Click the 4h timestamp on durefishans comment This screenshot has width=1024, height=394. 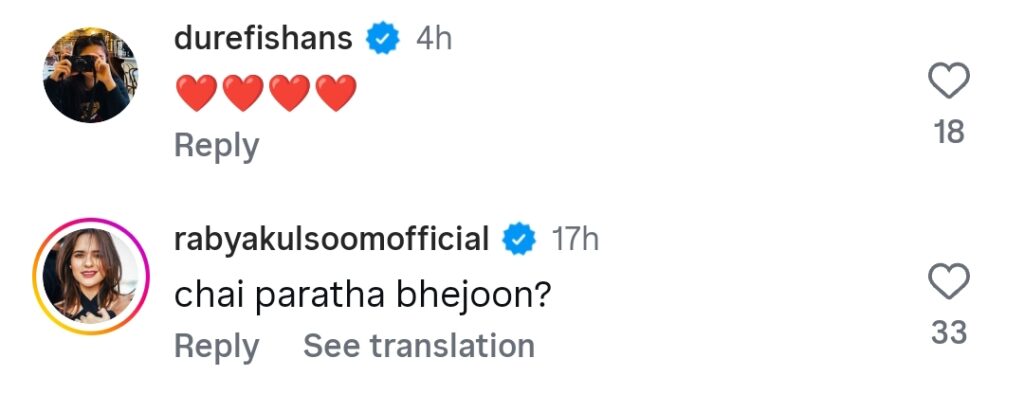coord(434,40)
